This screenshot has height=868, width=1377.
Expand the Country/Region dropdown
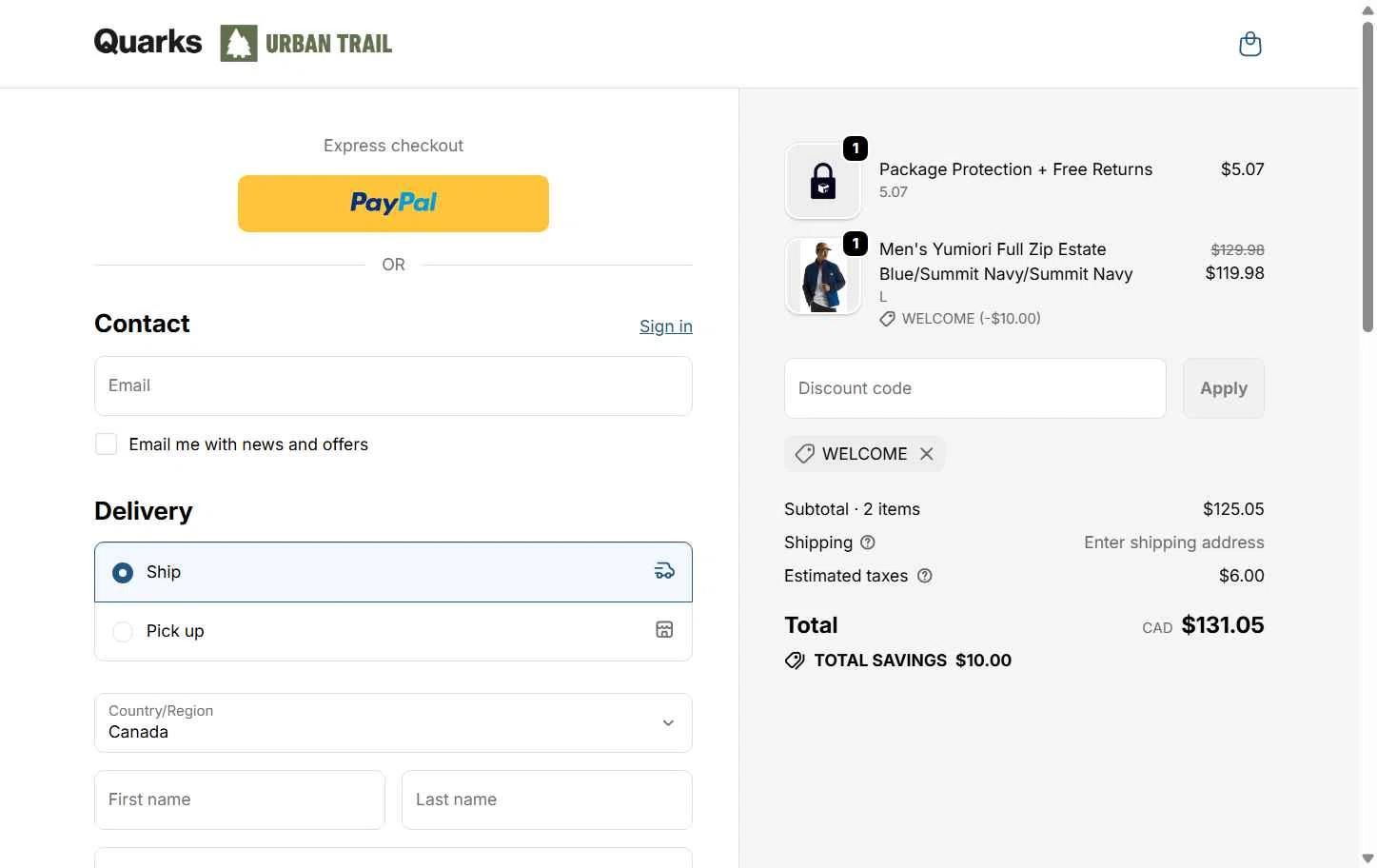click(x=393, y=722)
